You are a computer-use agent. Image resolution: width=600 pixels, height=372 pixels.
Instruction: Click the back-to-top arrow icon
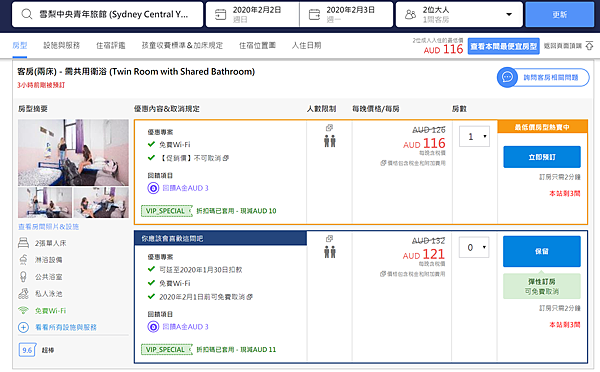coord(590,46)
